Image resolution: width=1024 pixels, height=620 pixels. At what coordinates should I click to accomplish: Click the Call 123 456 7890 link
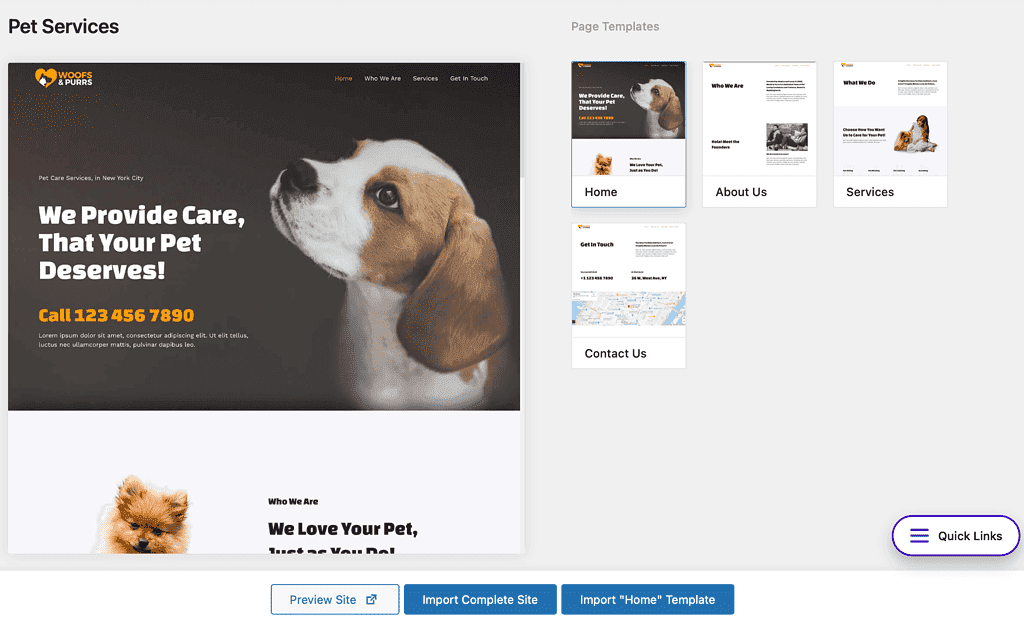coord(116,314)
